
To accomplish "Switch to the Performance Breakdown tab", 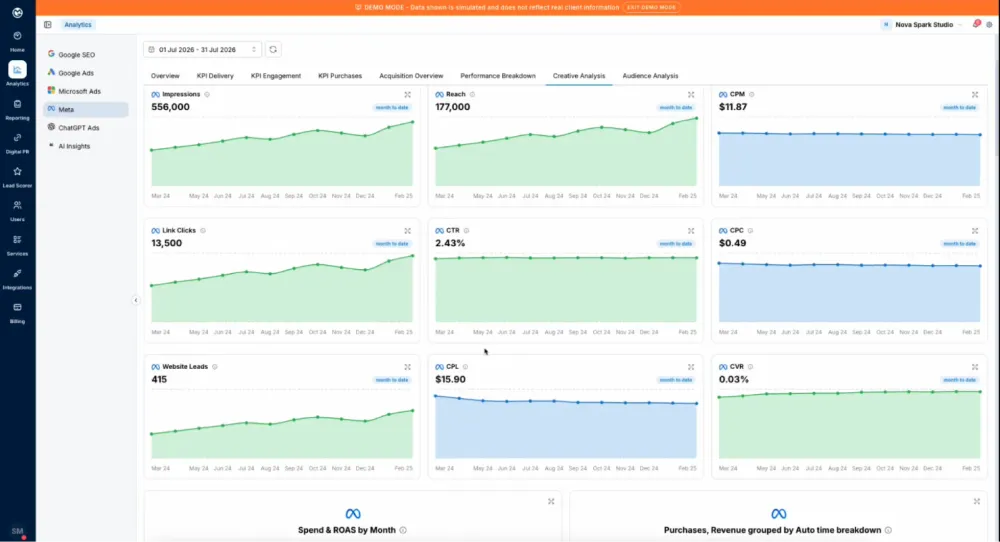I will click(498, 76).
